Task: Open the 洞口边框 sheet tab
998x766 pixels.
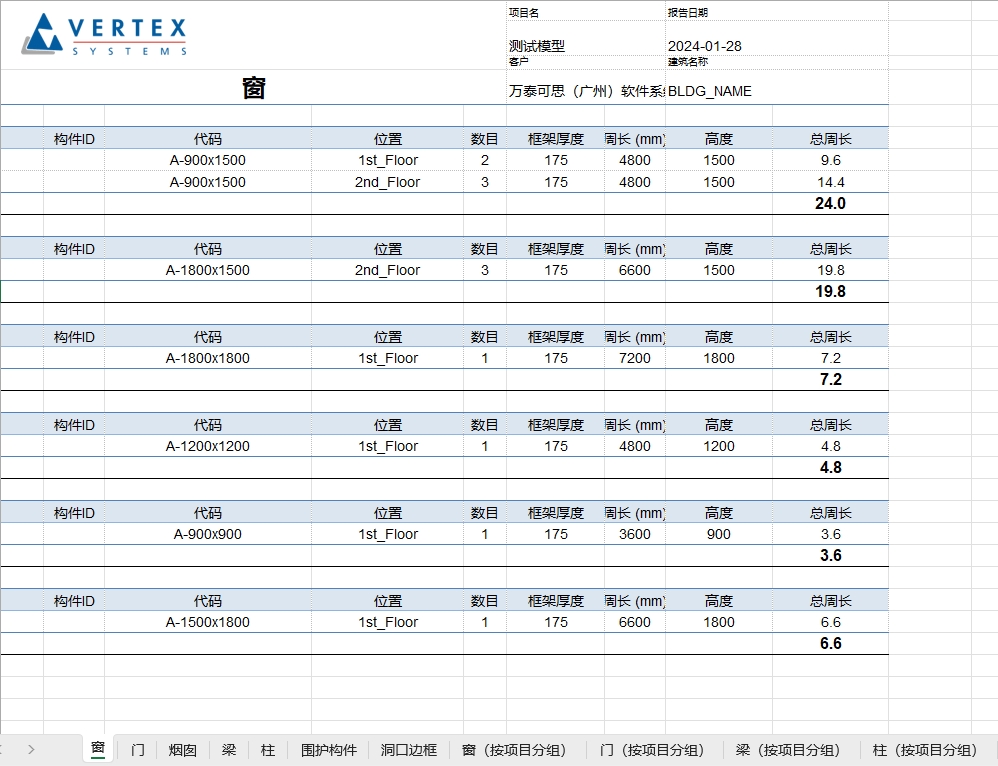Action: [x=409, y=750]
